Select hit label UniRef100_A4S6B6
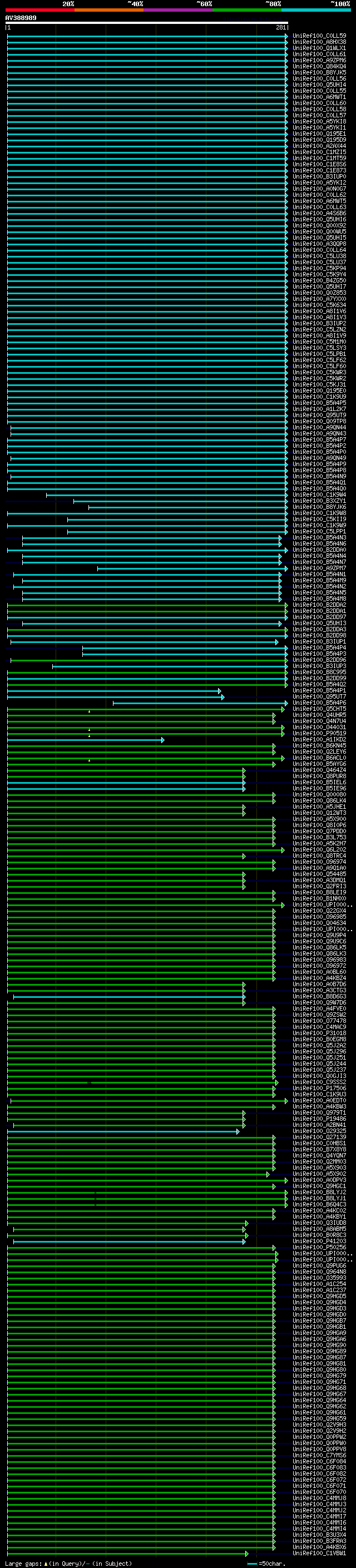 (x=319, y=214)
